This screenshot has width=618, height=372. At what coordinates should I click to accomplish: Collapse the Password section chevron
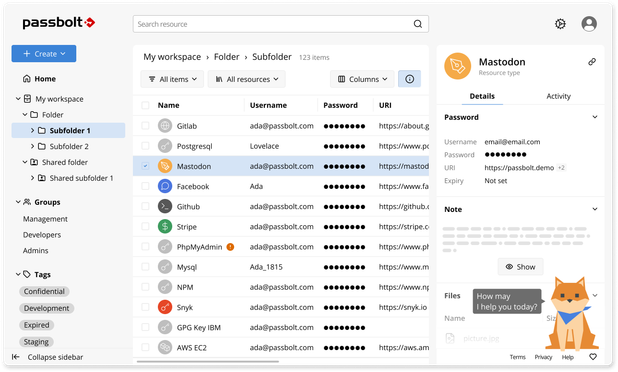595,117
